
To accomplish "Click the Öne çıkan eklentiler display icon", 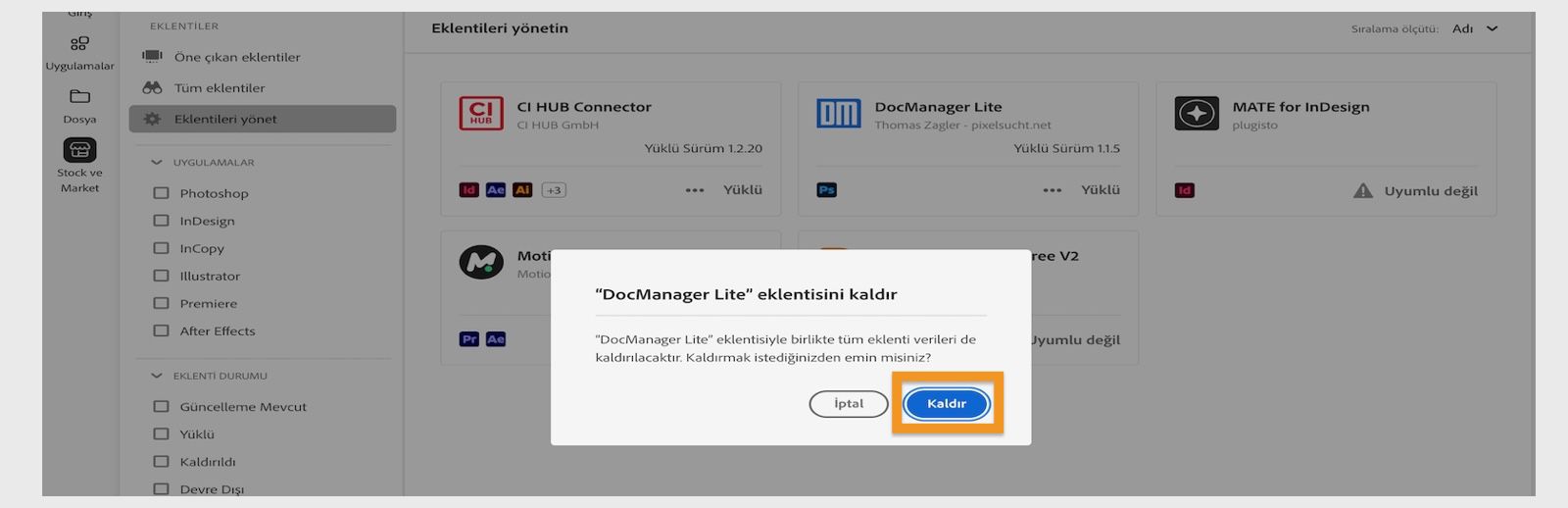I will pyautogui.click(x=152, y=57).
